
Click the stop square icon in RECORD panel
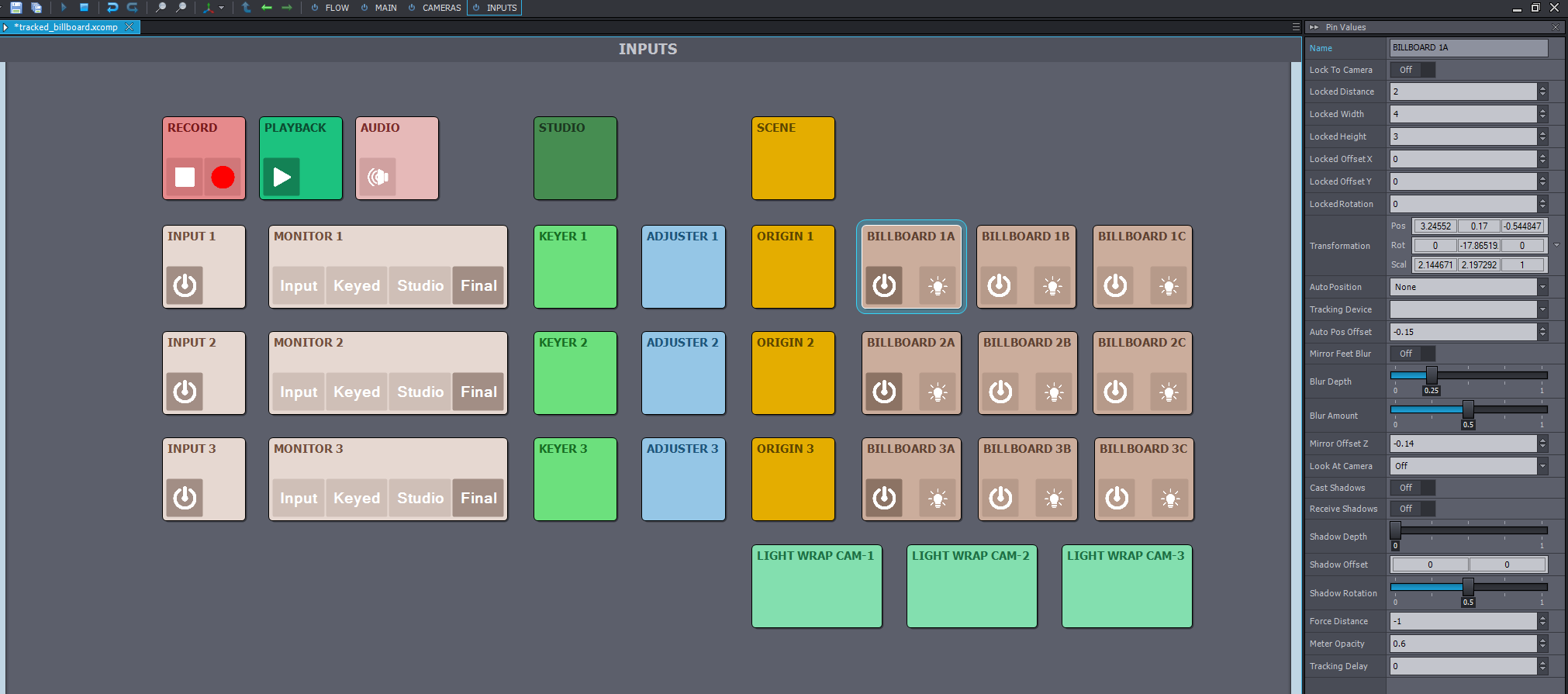pyautogui.click(x=185, y=178)
